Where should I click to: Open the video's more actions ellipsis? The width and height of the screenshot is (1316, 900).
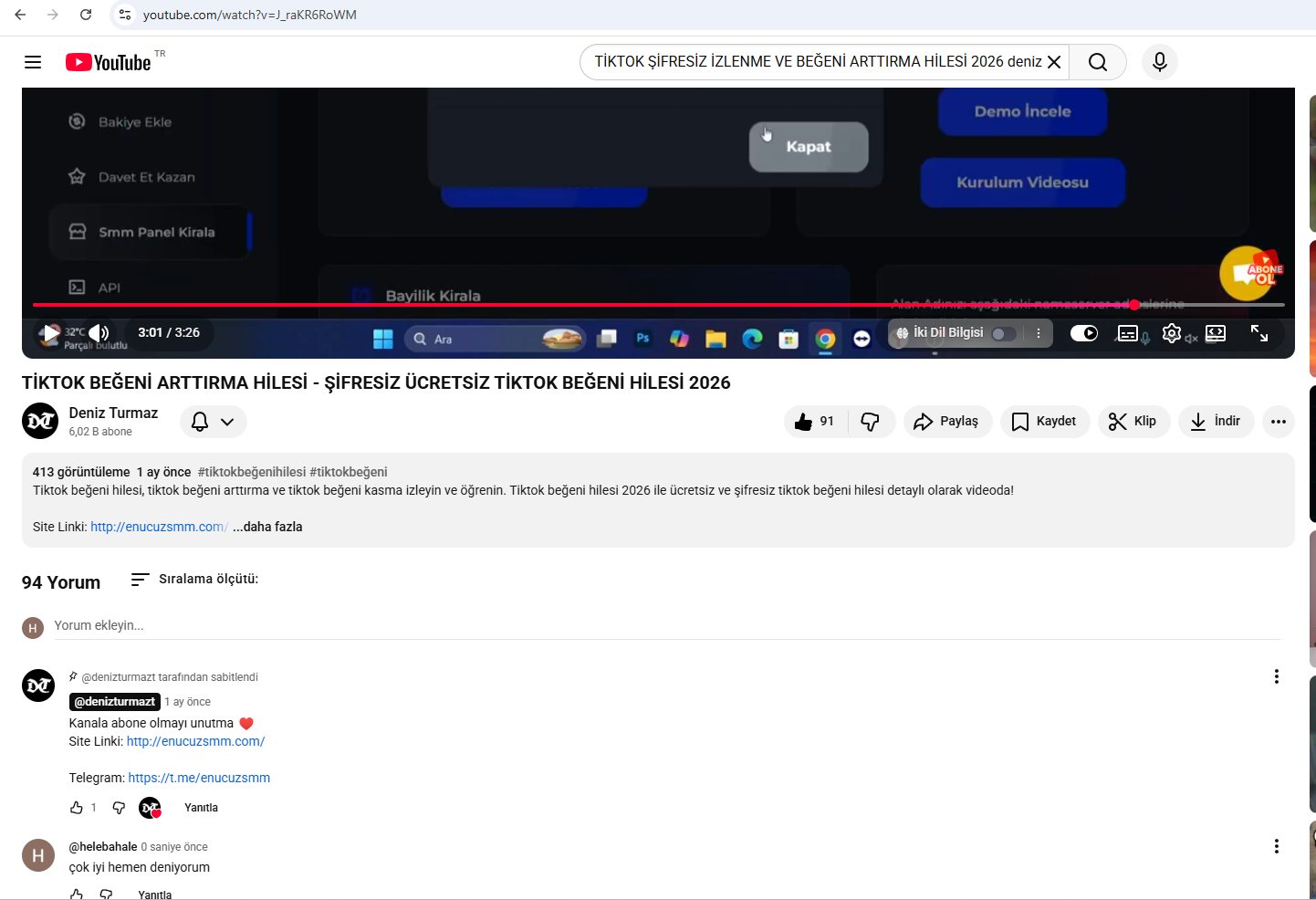click(x=1279, y=421)
